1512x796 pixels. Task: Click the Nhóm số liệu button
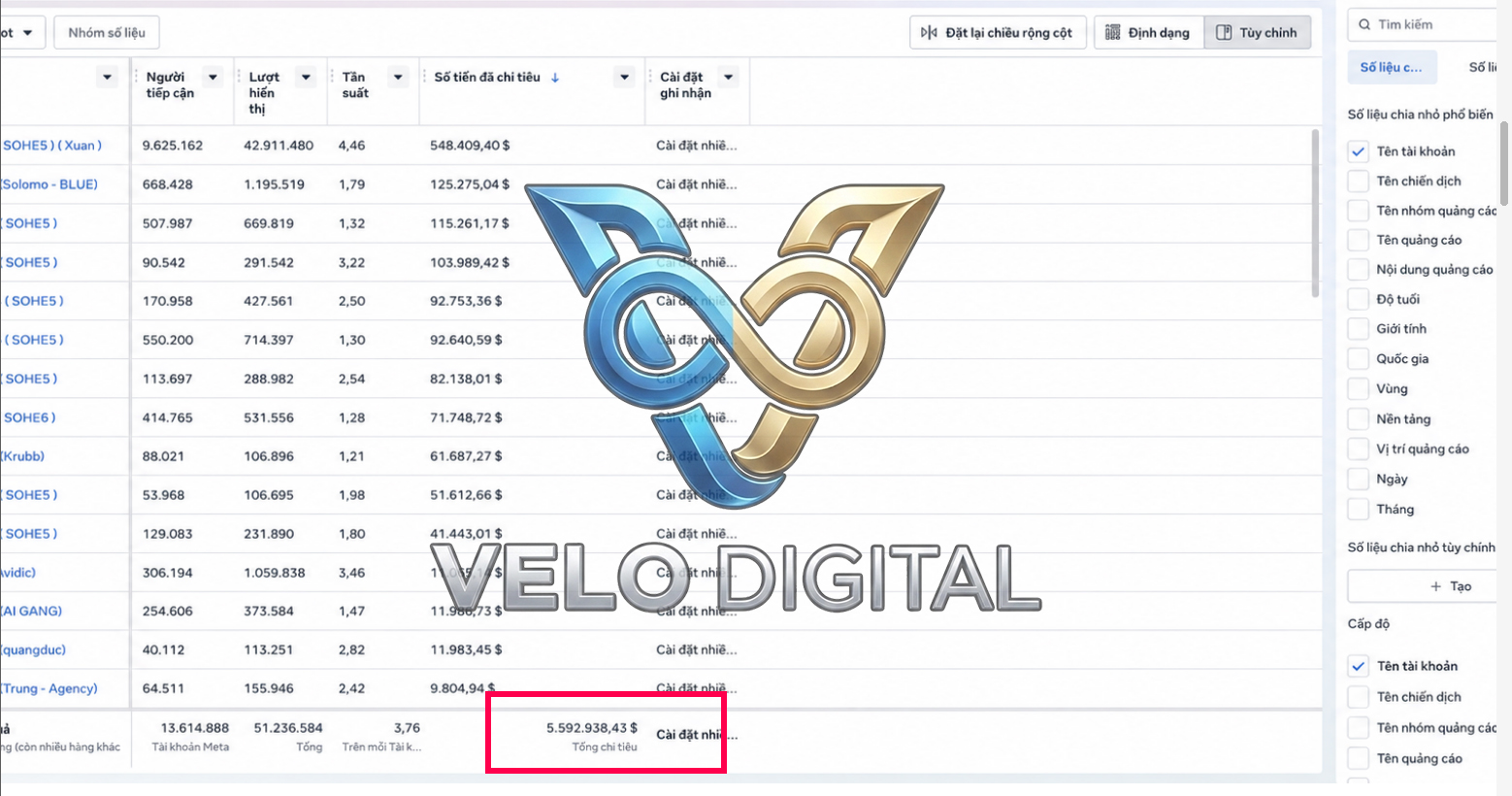tap(107, 32)
